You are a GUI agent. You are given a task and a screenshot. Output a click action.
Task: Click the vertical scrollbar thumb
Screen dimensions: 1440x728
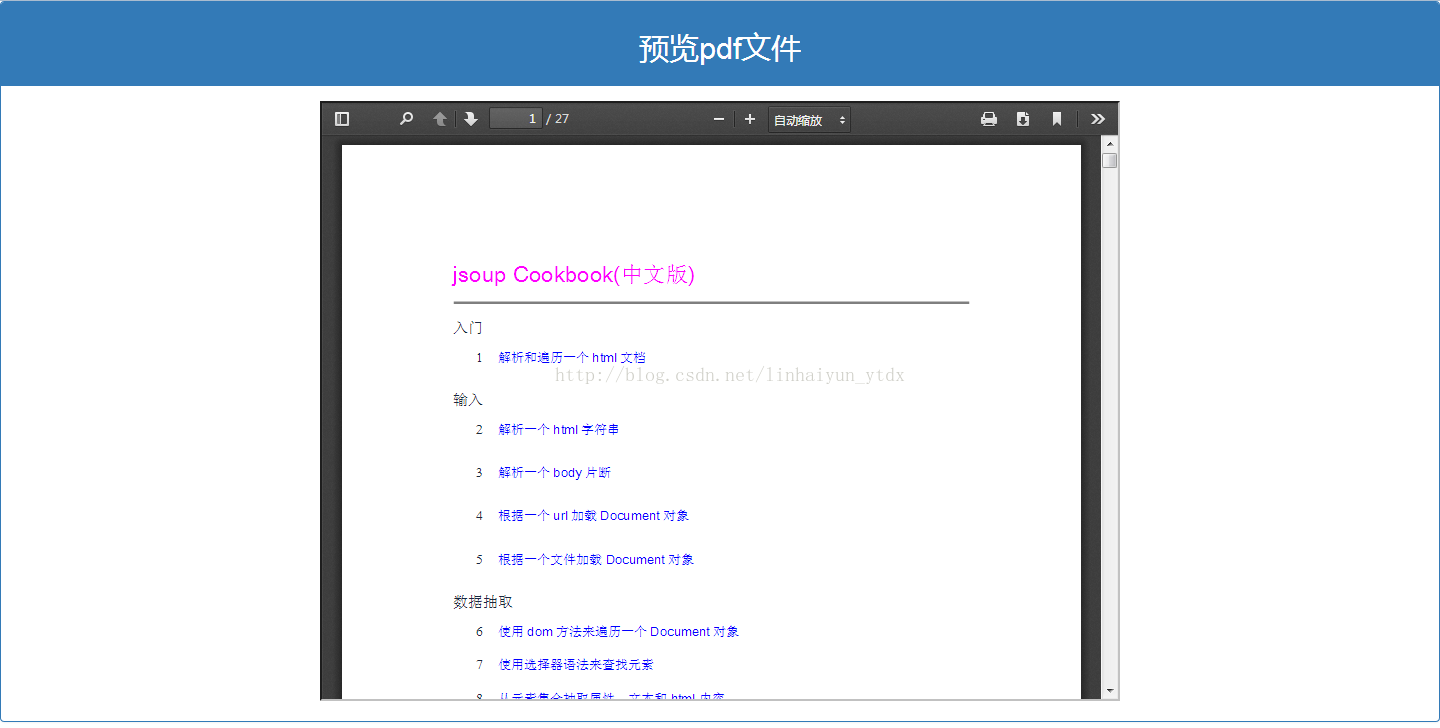point(1109,161)
